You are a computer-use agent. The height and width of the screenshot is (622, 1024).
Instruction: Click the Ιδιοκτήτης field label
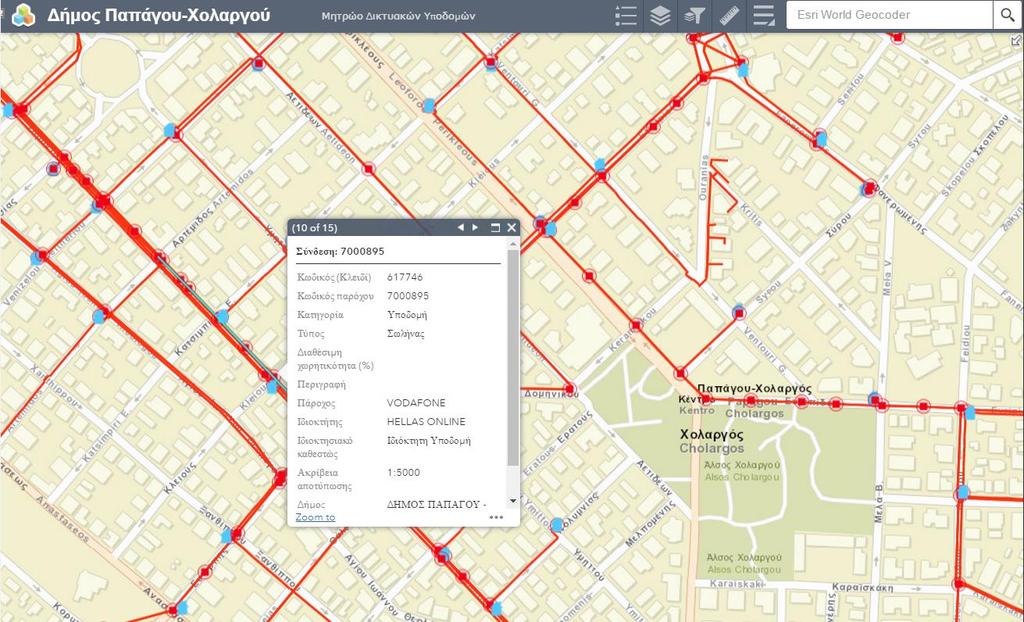click(x=320, y=422)
